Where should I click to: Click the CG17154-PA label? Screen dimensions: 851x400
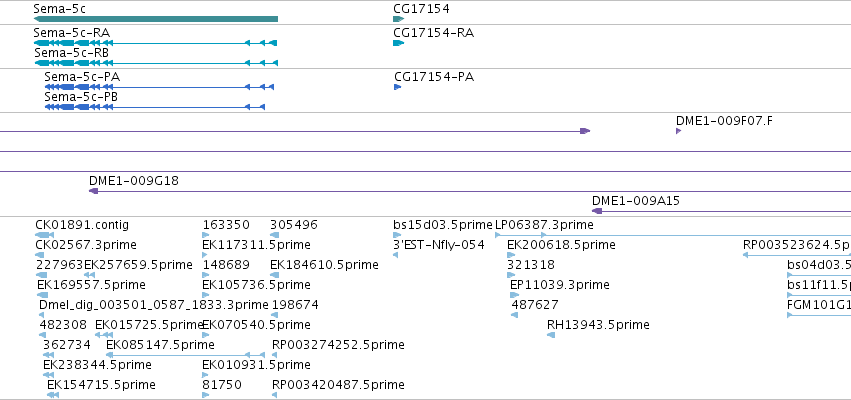tap(434, 77)
